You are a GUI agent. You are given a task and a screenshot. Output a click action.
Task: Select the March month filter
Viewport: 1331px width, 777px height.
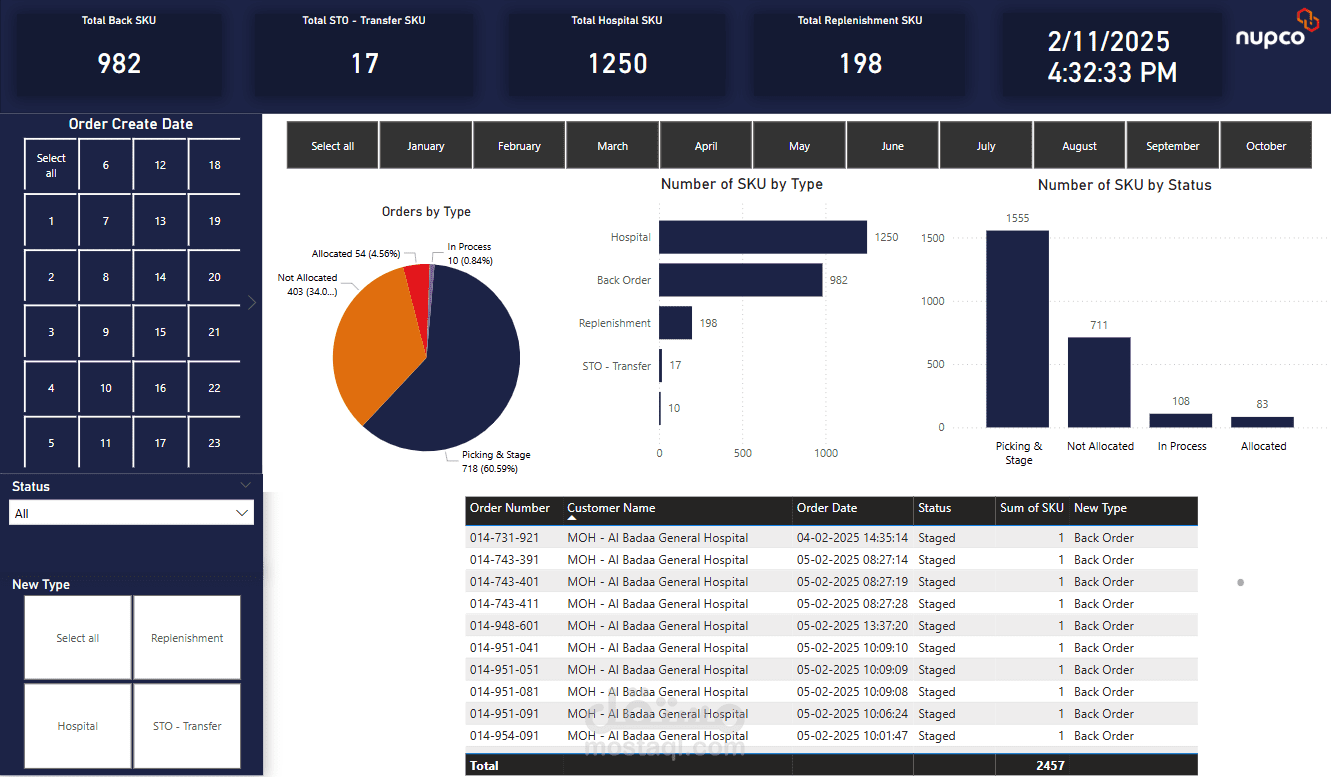tap(613, 146)
